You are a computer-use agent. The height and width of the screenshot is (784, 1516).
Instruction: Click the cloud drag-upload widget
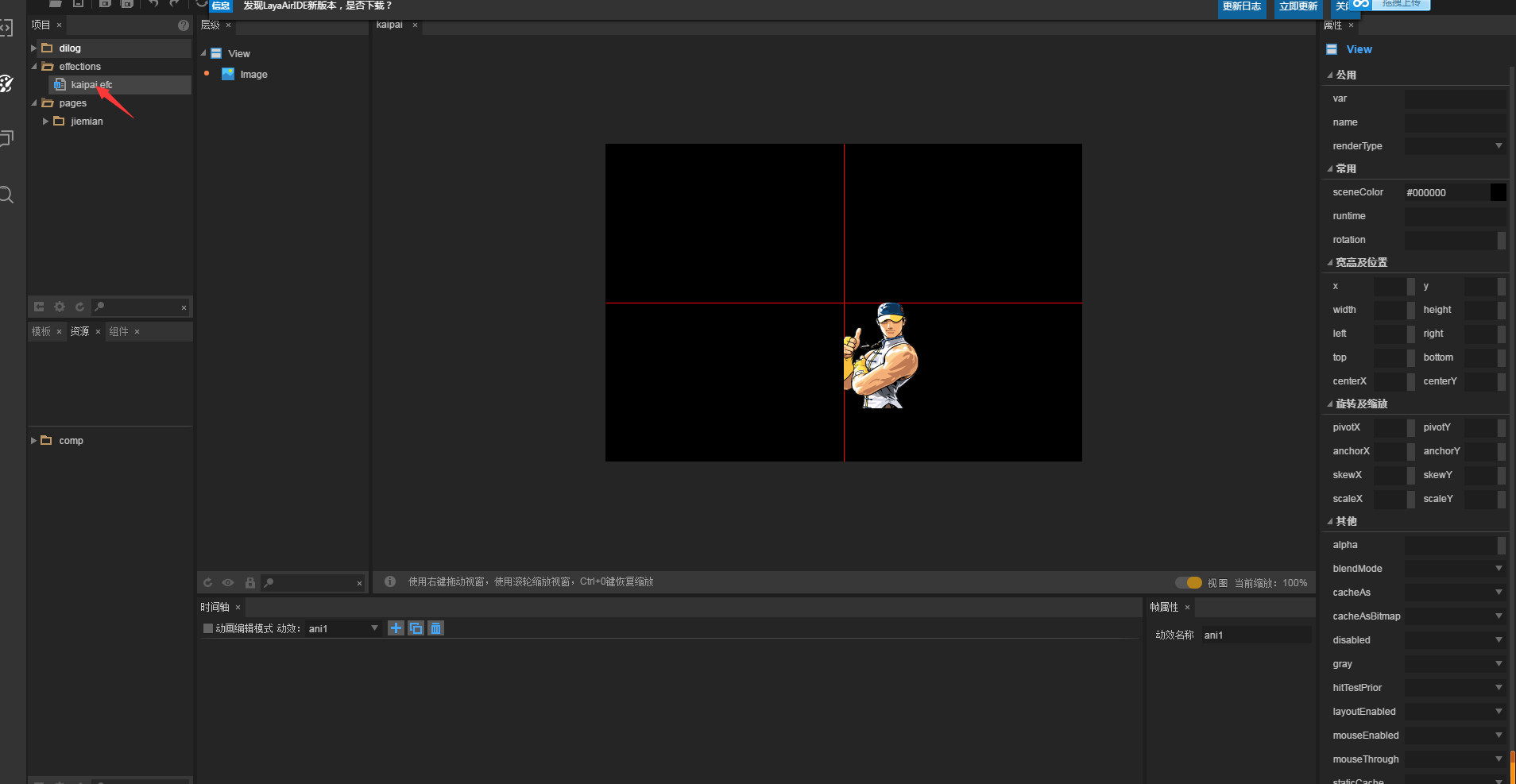1390,5
